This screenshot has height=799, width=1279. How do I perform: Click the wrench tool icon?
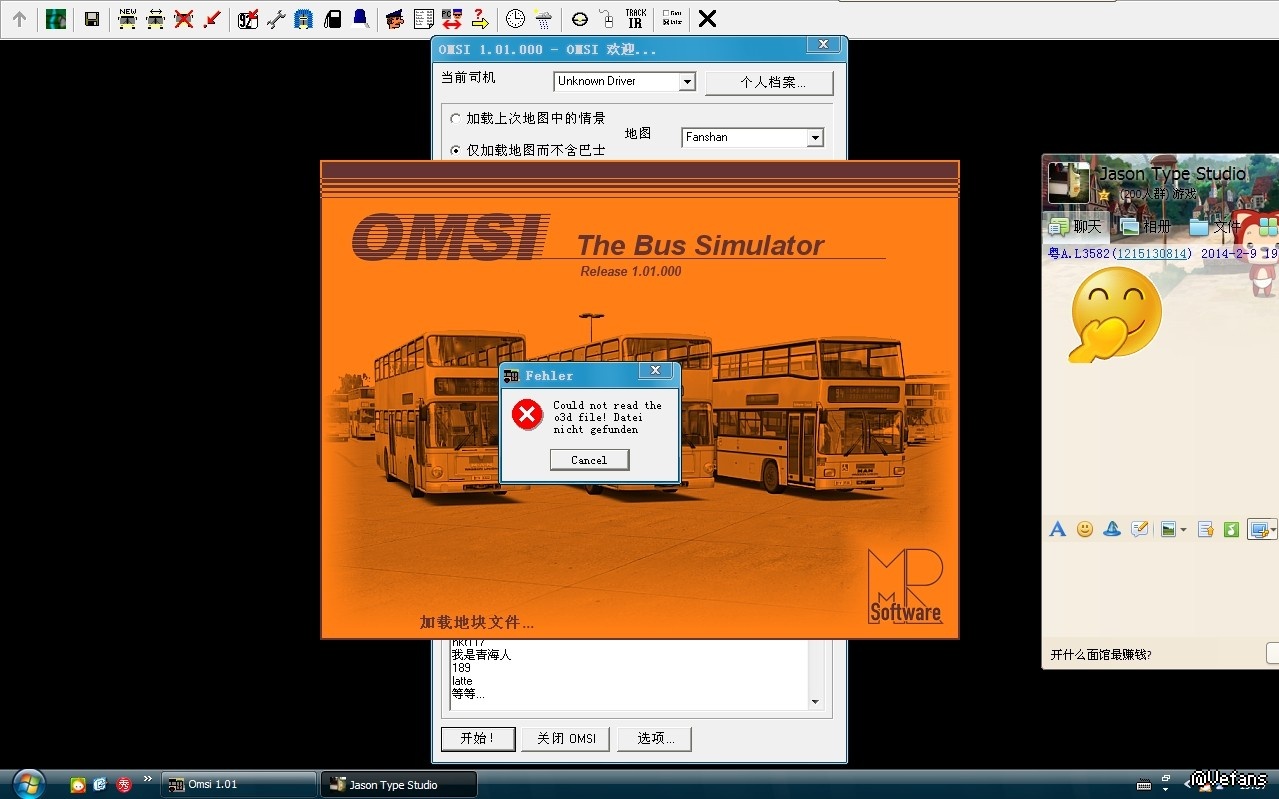pyautogui.click(x=276, y=19)
